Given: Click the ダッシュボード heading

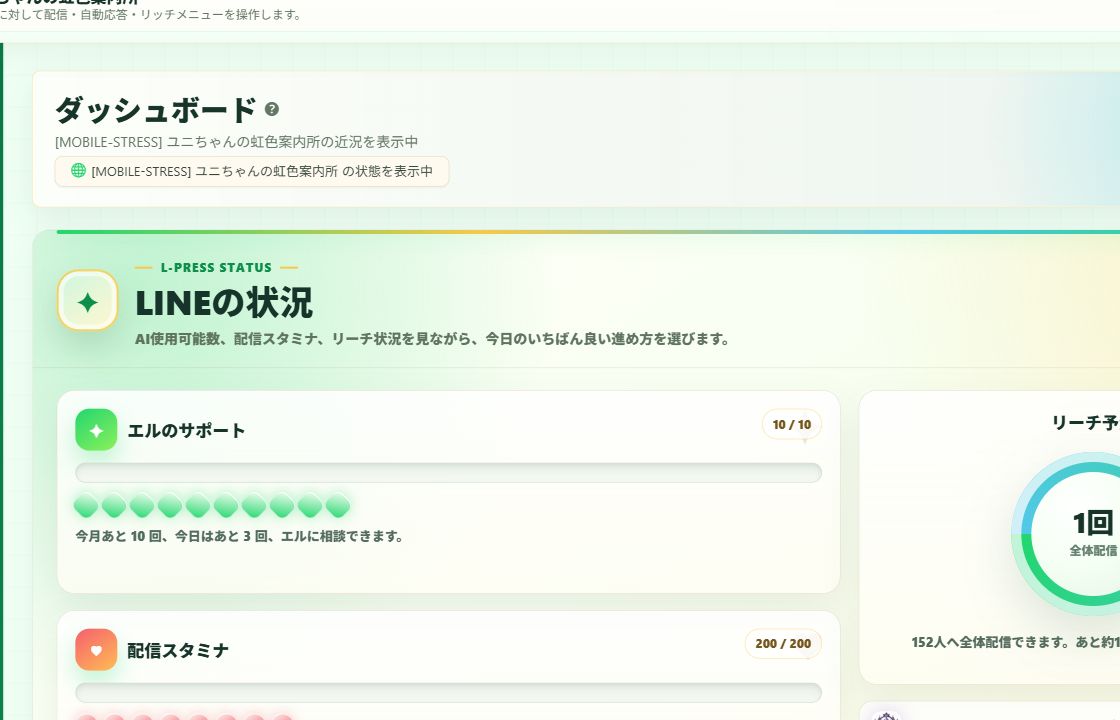Looking at the screenshot, I should pos(156,109).
